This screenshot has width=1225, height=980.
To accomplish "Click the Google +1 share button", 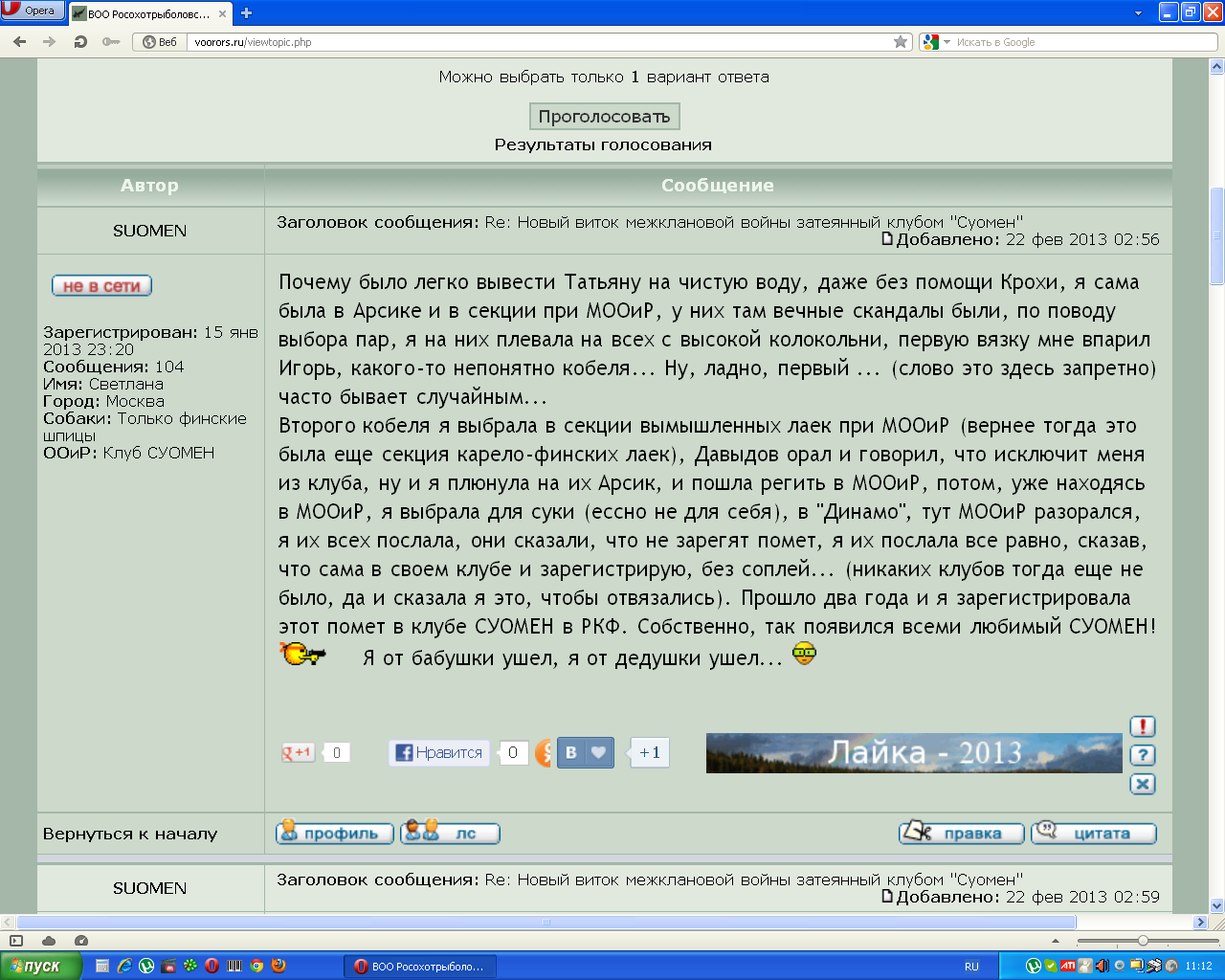I will click(298, 753).
